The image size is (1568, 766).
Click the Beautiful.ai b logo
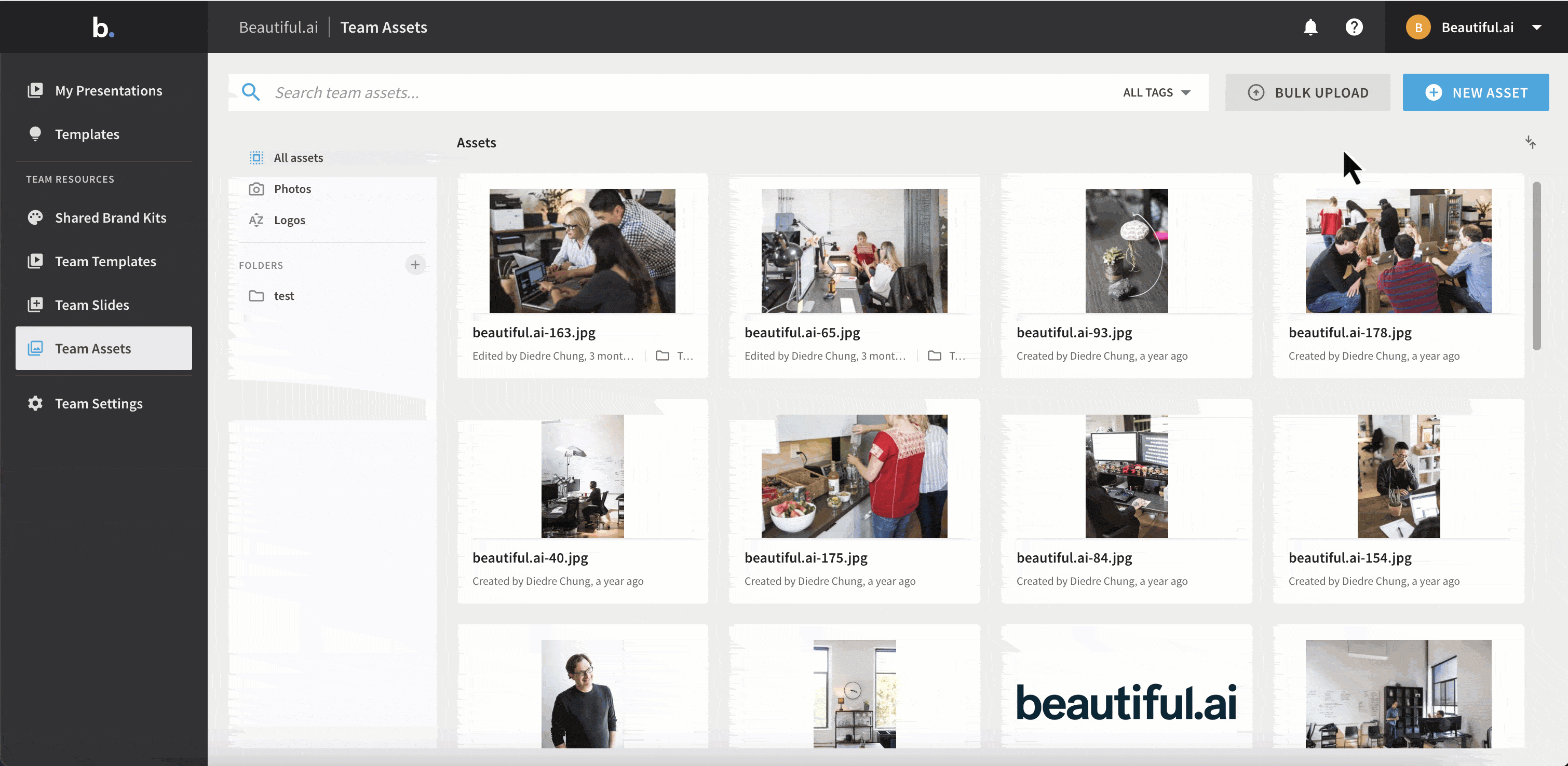tap(103, 28)
